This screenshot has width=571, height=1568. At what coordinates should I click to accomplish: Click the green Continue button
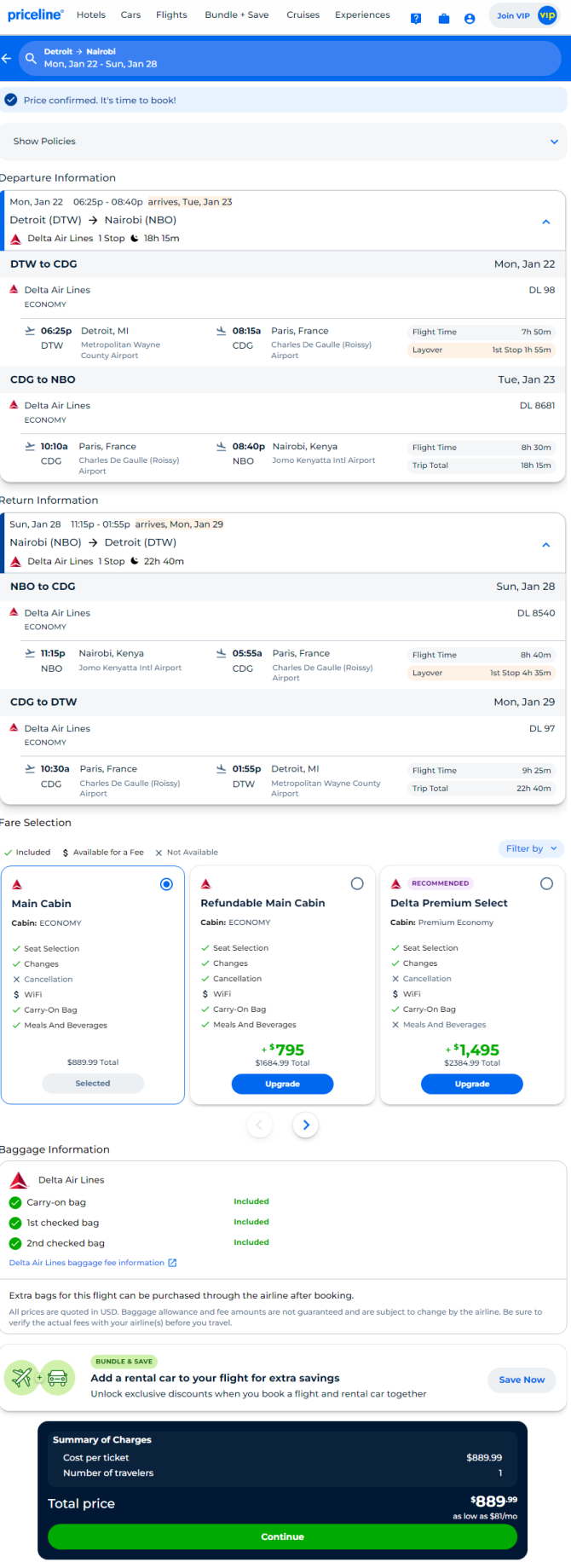[x=282, y=1536]
